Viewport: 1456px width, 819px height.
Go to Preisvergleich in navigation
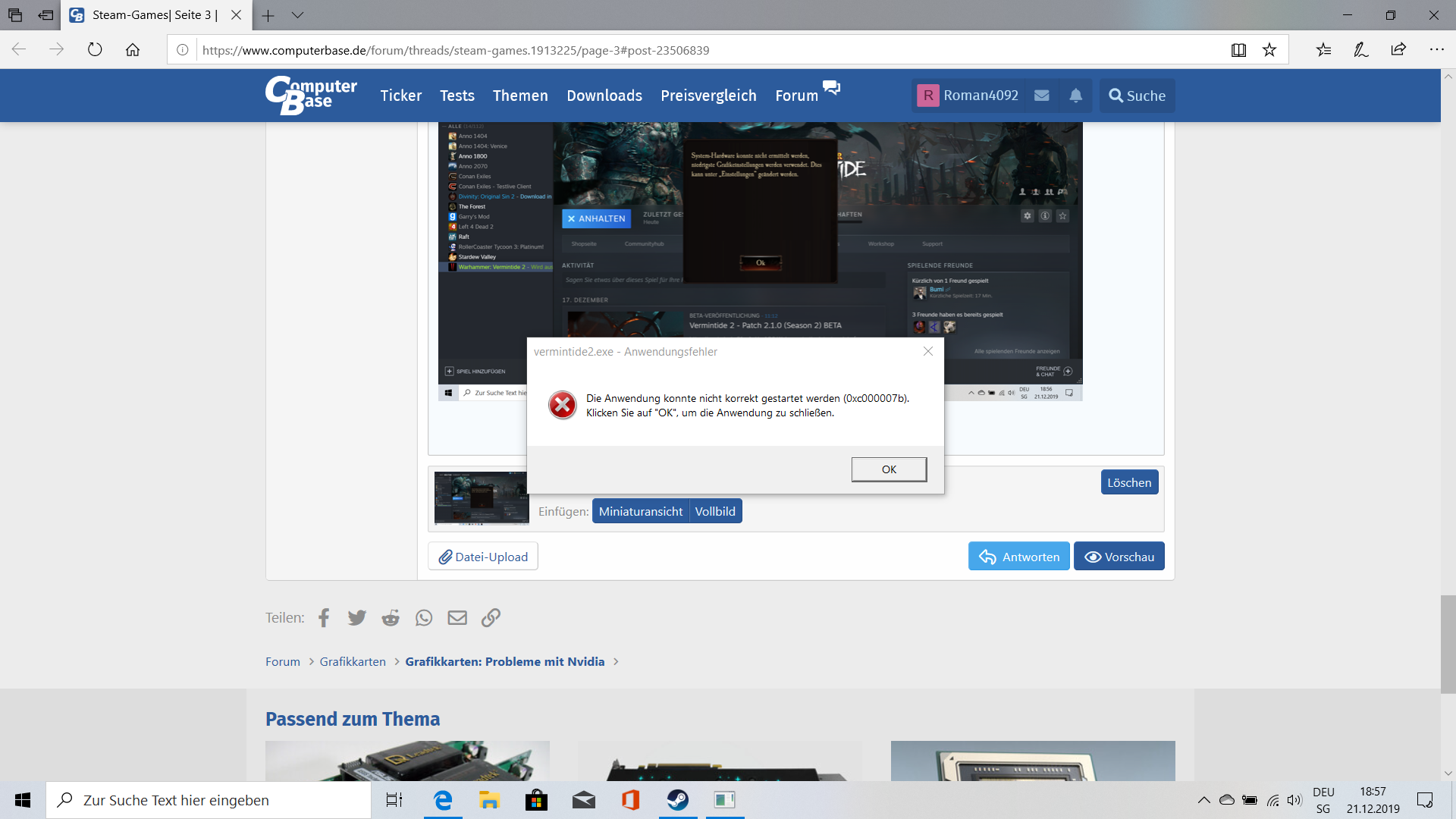(708, 96)
